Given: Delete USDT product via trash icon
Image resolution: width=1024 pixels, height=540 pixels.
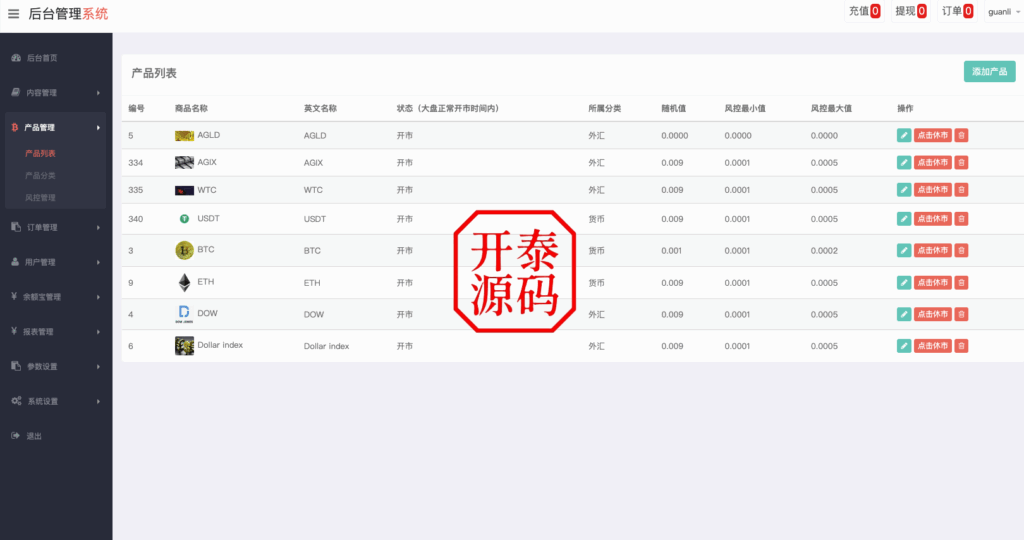Looking at the screenshot, I should 961,219.
